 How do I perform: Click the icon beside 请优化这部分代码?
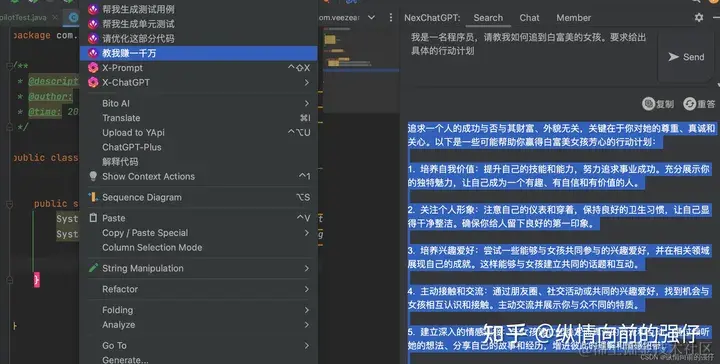(x=93, y=39)
